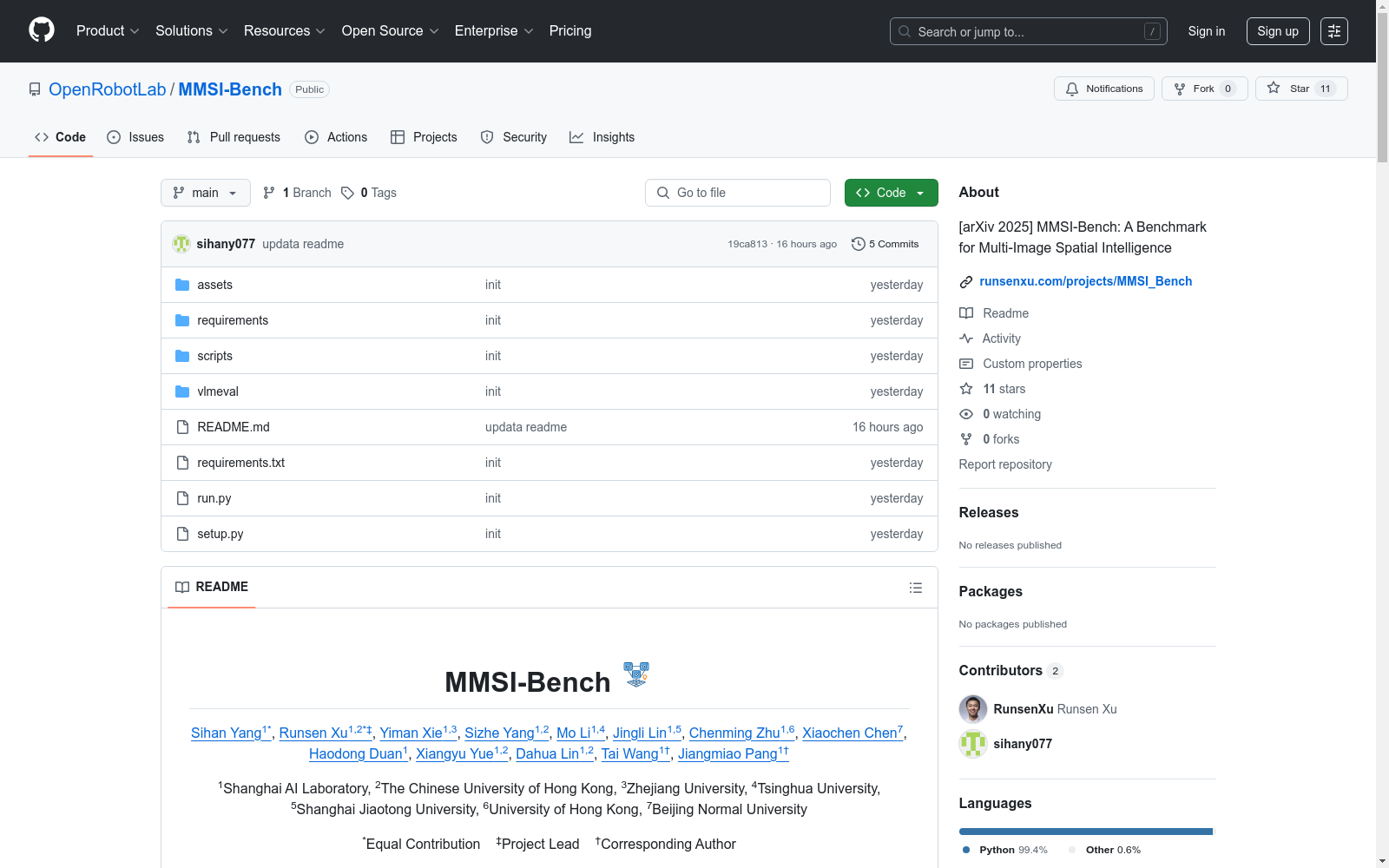Open the README outline list icon
This screenshot has height=868, width=1389.
point(915,588)
